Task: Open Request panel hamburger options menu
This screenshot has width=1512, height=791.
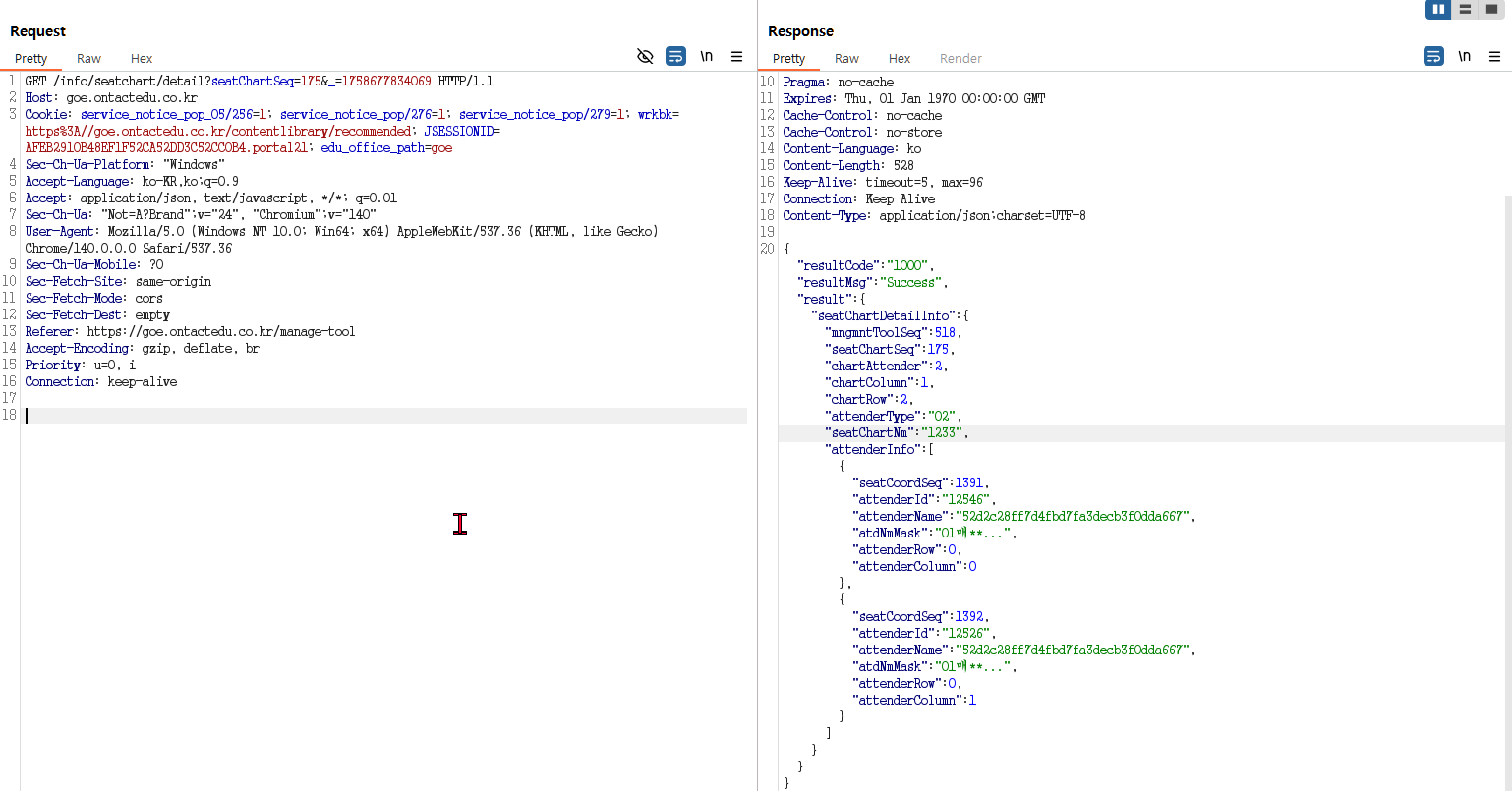Action: 736,56
